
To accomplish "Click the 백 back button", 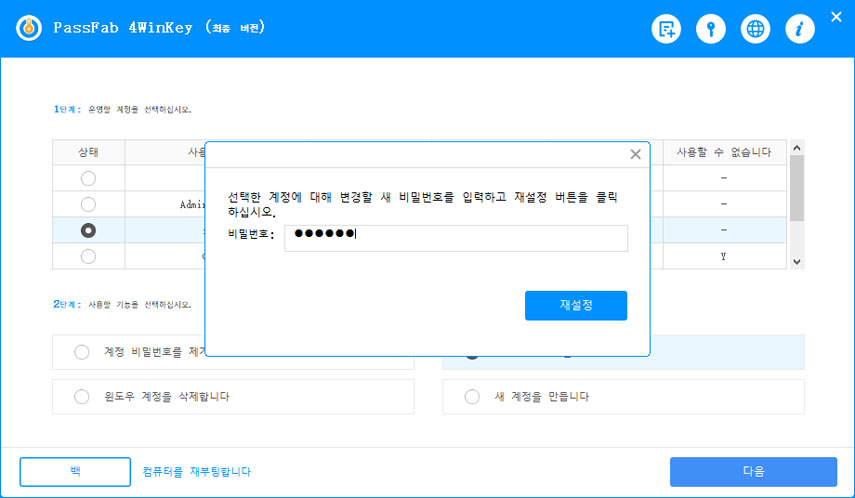I will coord(75,472).
